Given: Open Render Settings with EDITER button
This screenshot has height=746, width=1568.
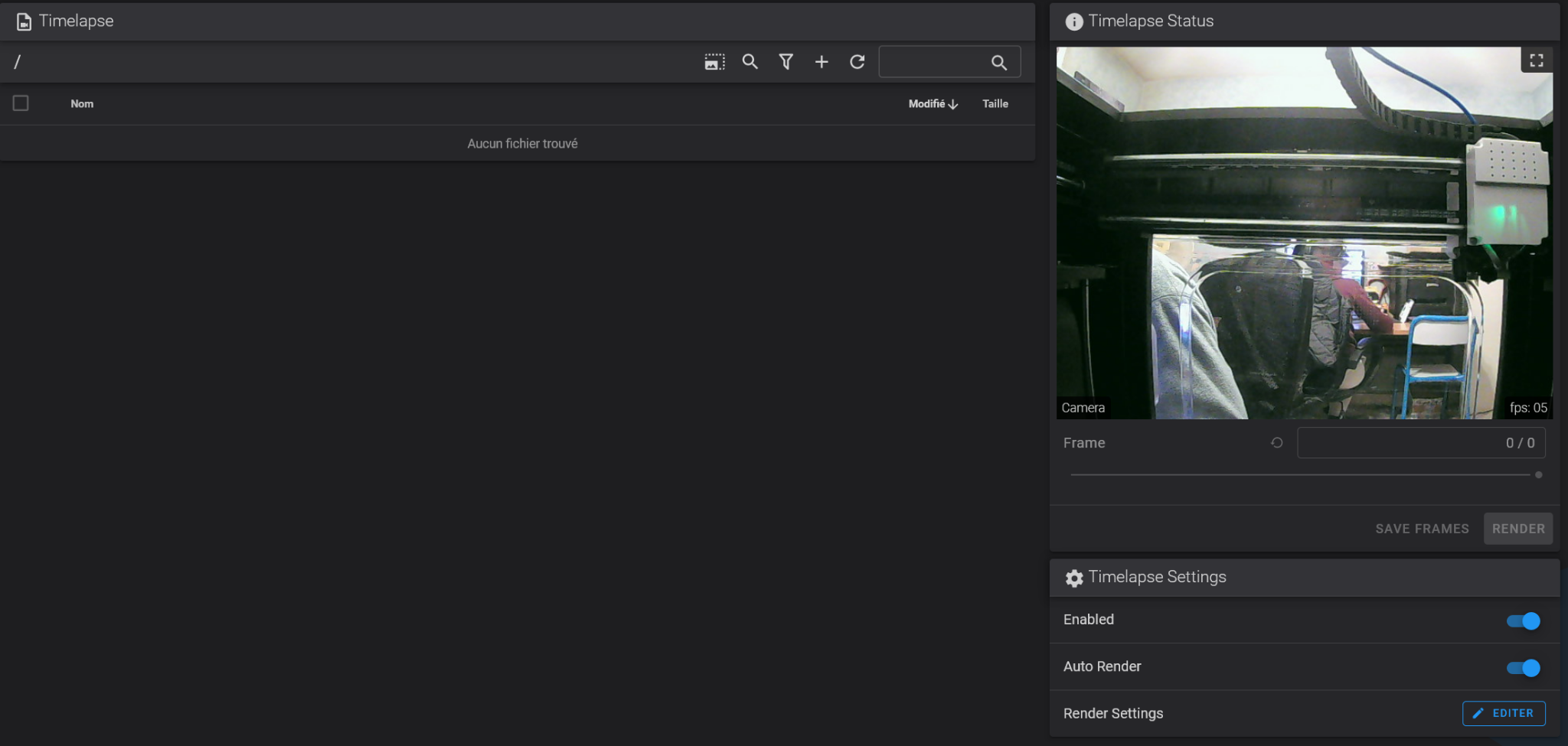Looking at the screenshot, I should [1504, 713].
